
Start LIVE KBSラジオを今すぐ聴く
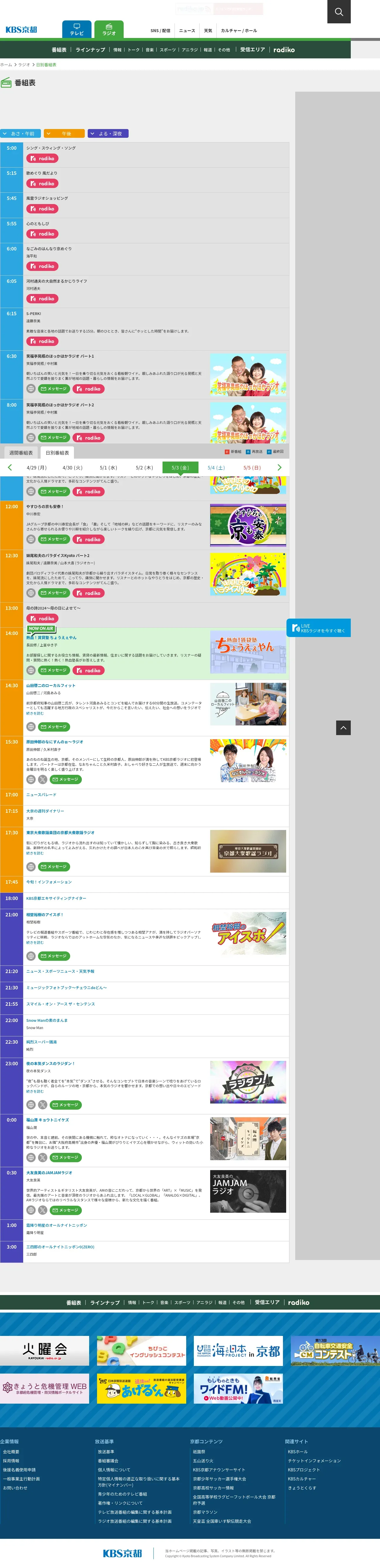tap(318, 628)
